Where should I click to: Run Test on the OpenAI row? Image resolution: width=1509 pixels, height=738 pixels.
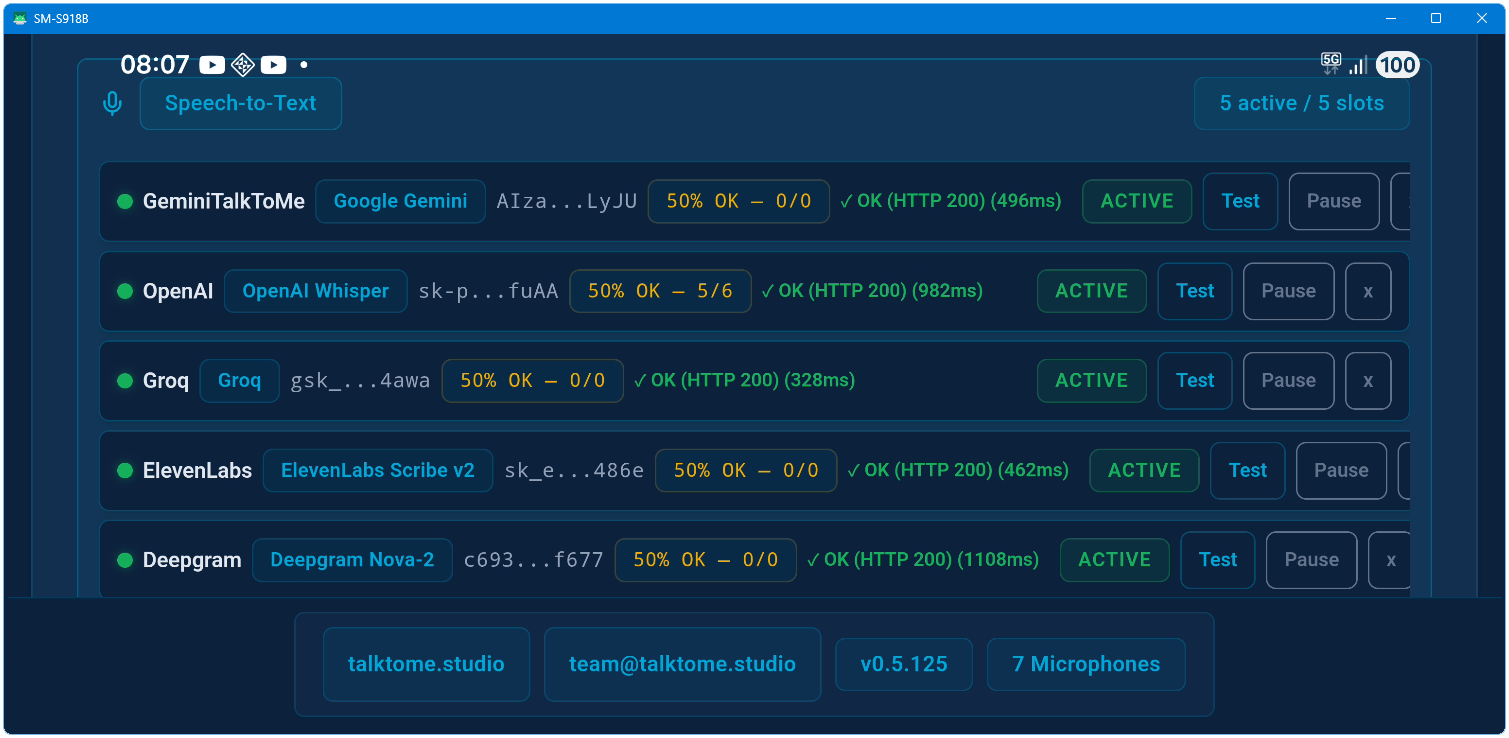pyautogui.click(x=1195, y=291)
